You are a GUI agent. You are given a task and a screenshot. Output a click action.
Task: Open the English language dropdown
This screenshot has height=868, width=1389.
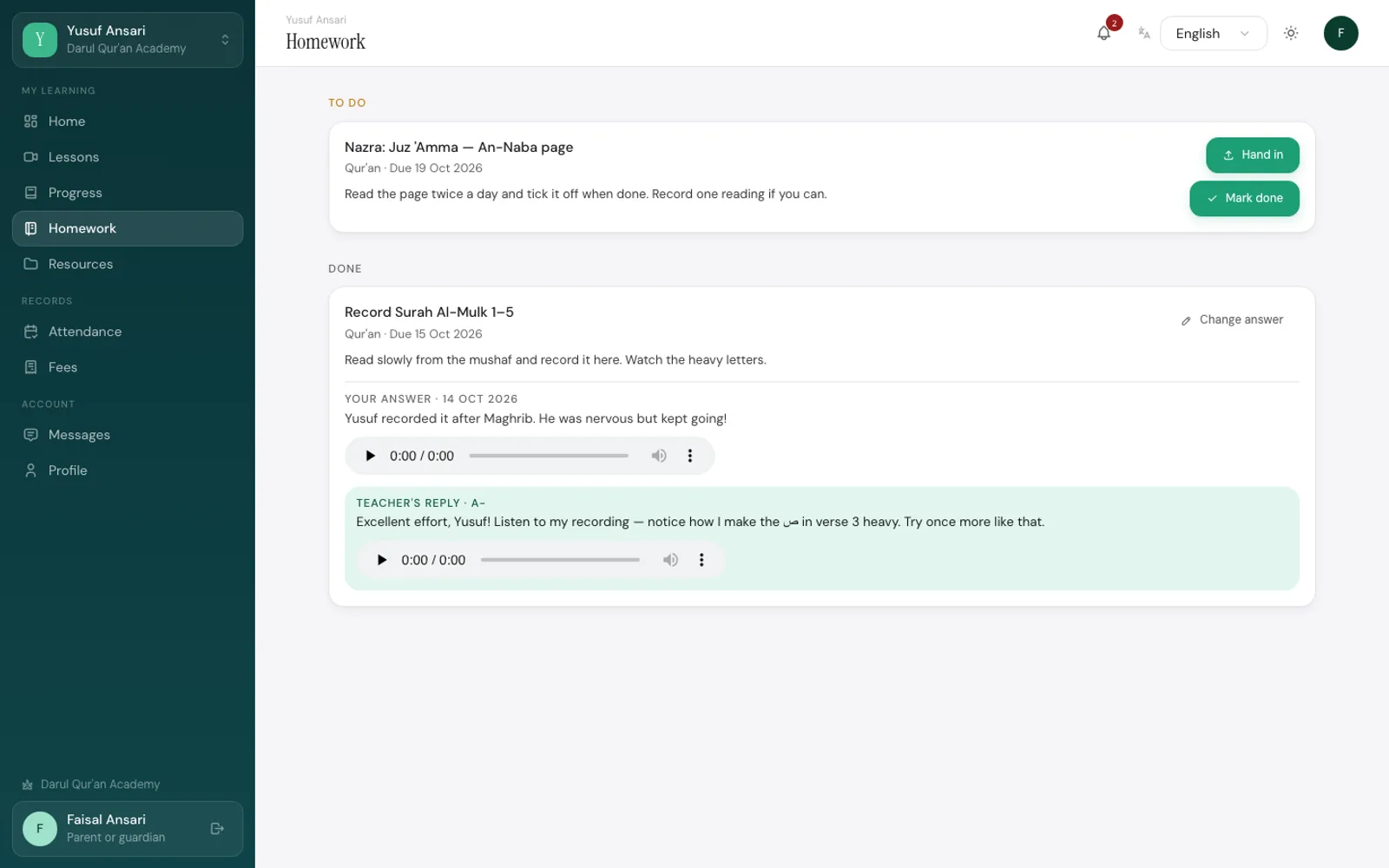point(1213,34)
